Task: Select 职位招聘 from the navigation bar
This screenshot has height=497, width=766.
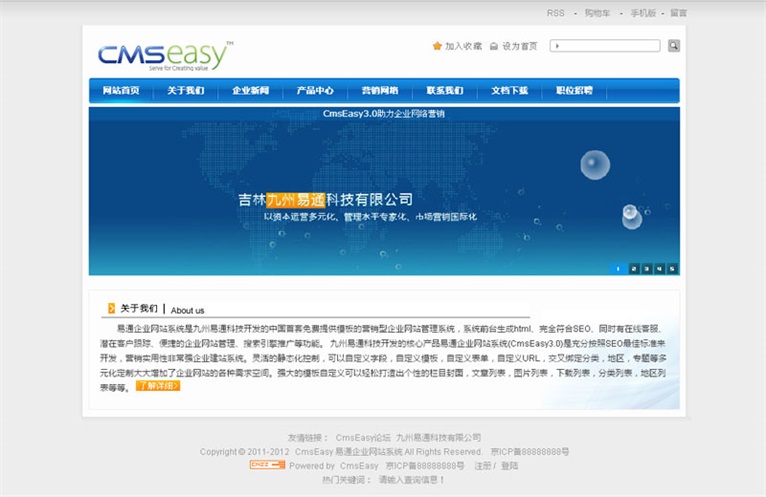Action: (x=574, y=91)
